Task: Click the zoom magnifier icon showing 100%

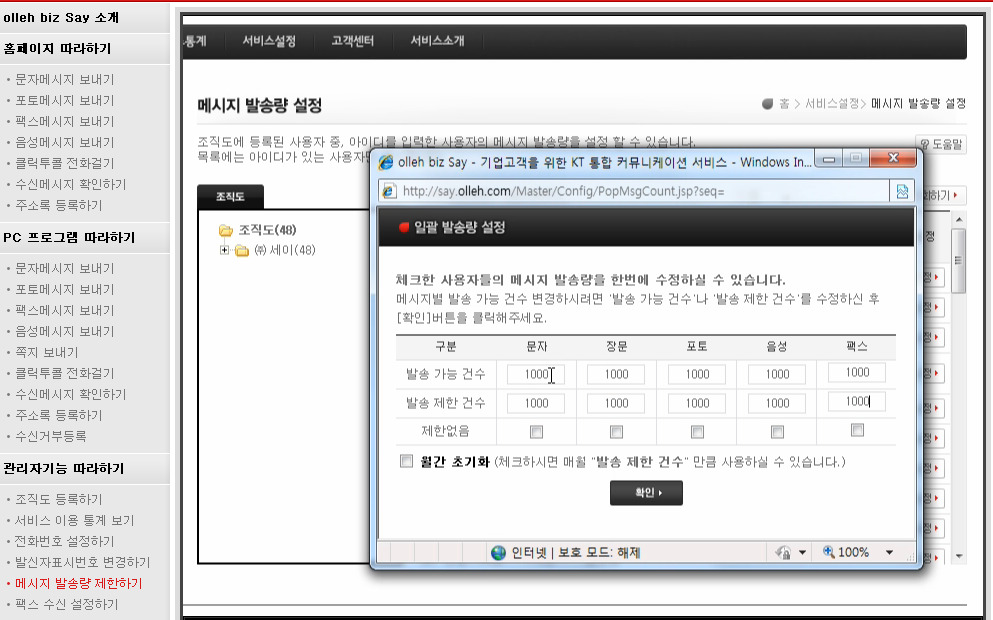Action: tap(828, 552)
